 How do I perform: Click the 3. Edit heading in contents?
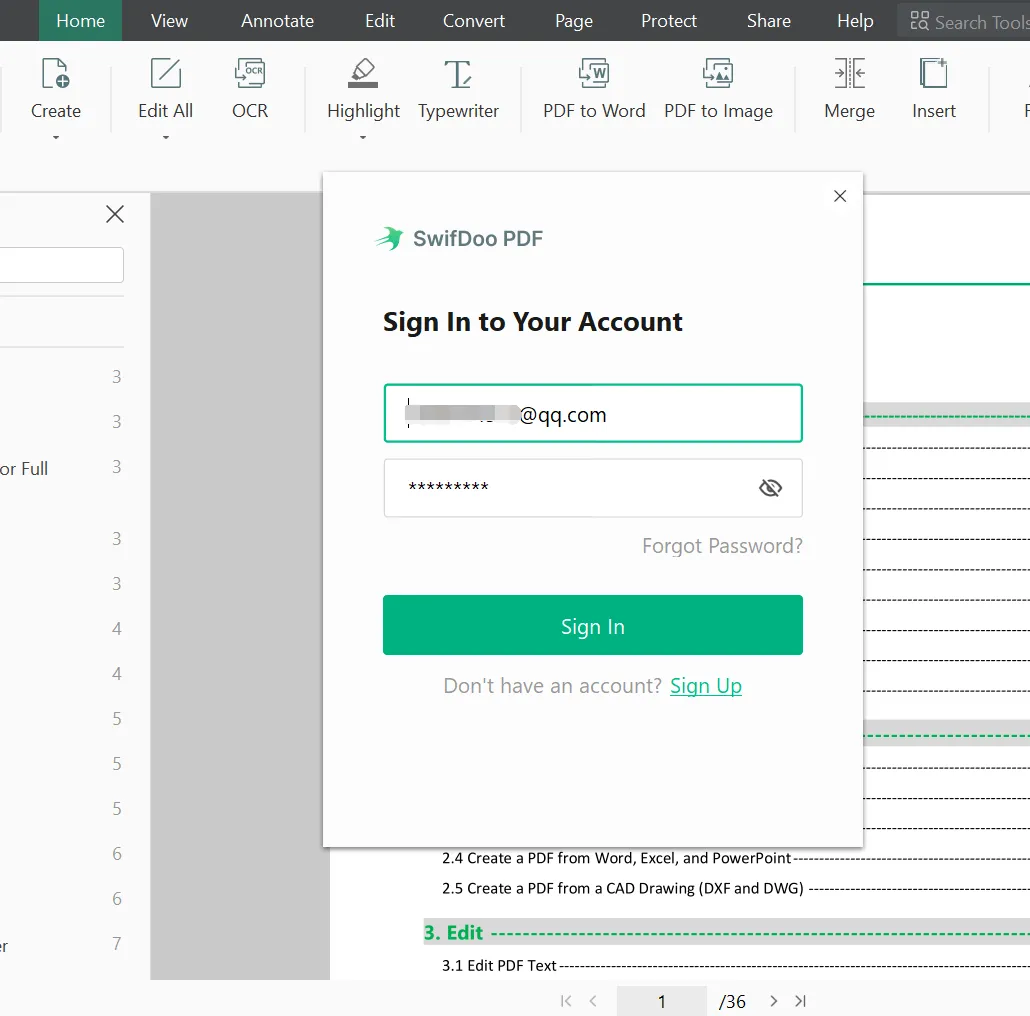pyautogui.click(x=453, y=933)
